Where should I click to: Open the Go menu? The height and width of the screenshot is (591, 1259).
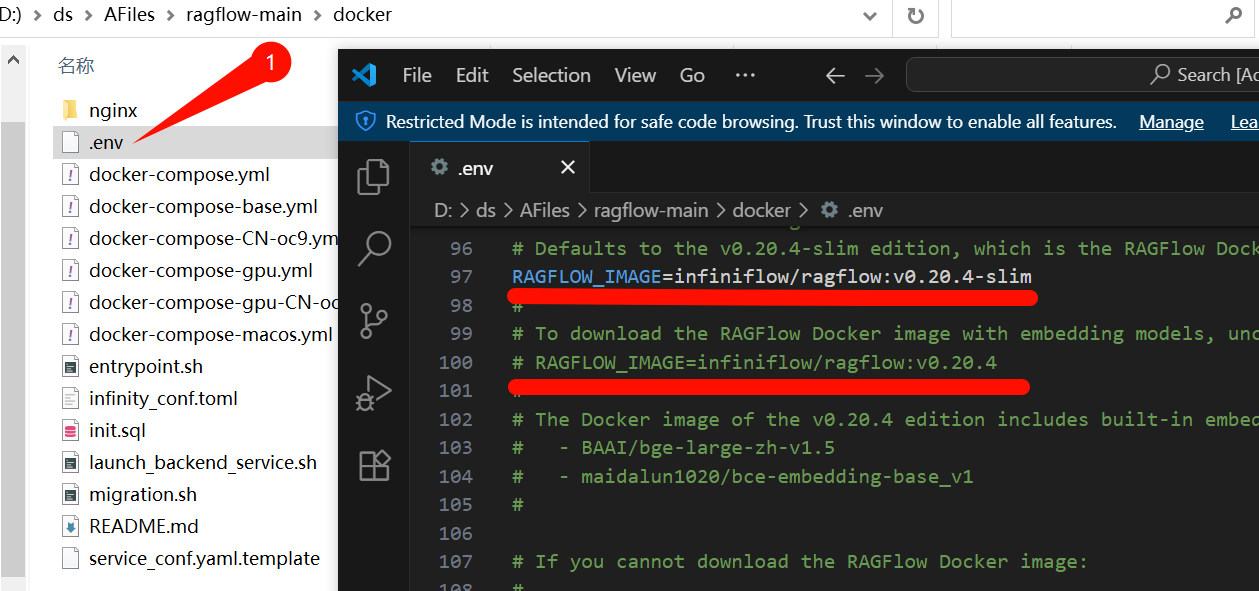coord(692,75)
